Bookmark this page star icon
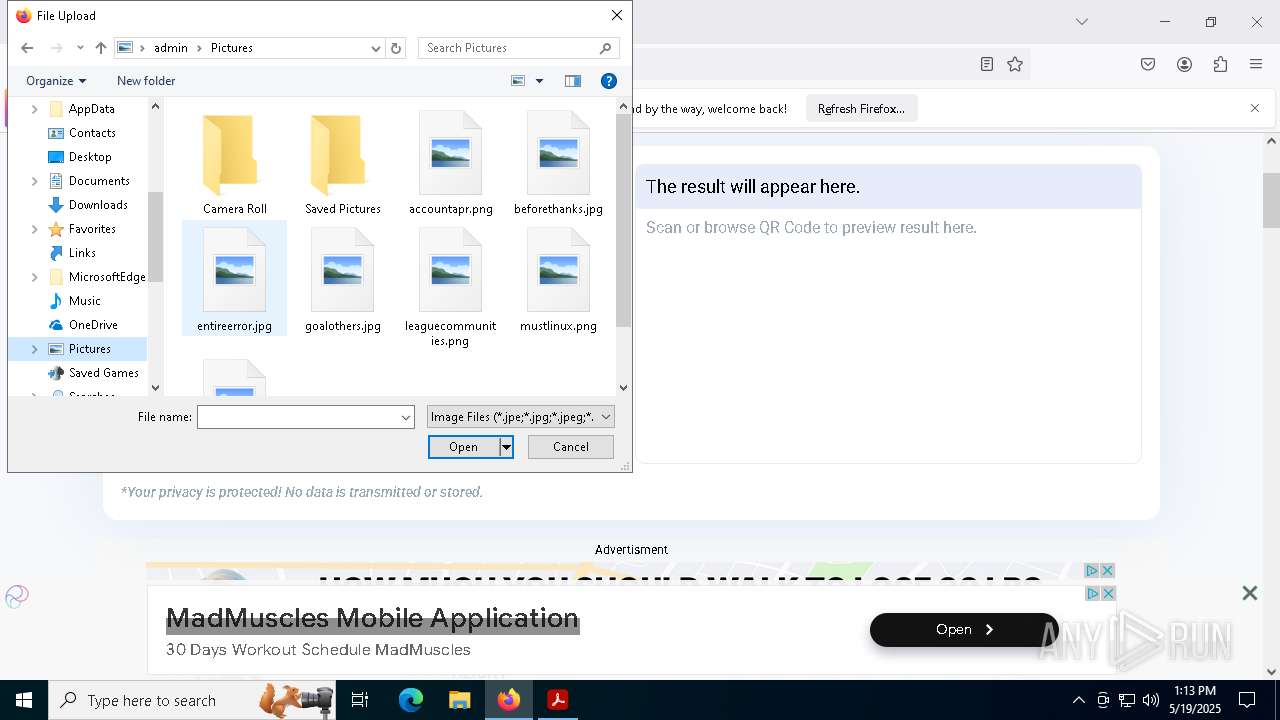 [x=1015, y=64]
